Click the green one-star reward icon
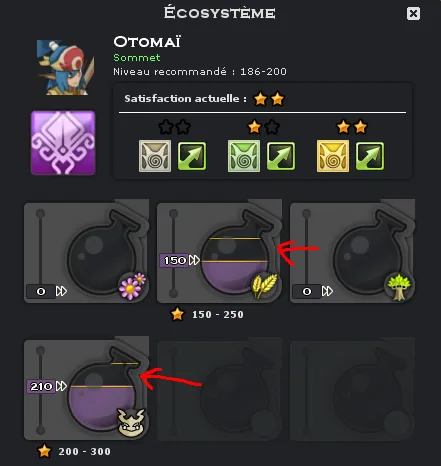The image size is (441, 466). click(244, 156)
